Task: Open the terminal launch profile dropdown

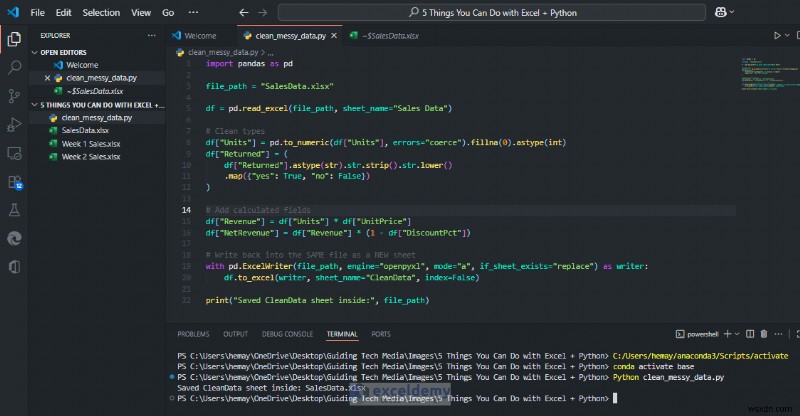Action: [x=737, y=334]
